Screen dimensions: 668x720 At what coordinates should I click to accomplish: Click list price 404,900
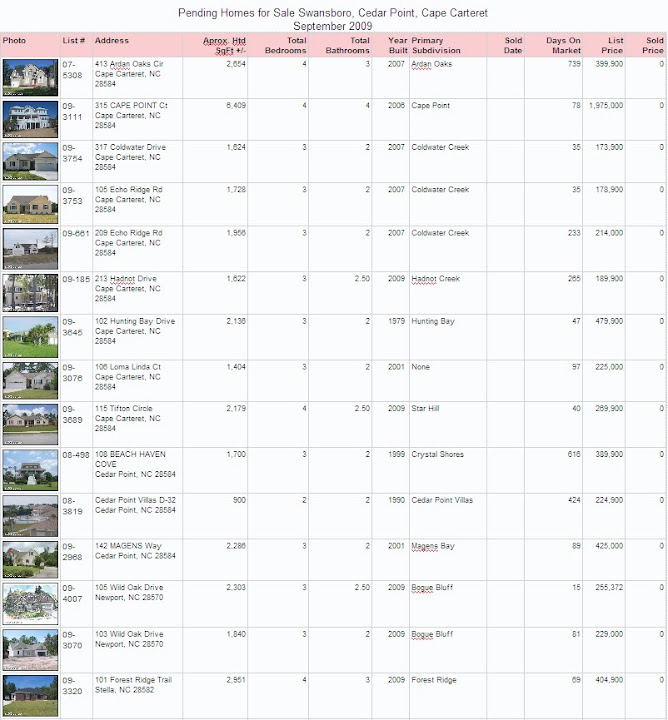pos(609,680)
